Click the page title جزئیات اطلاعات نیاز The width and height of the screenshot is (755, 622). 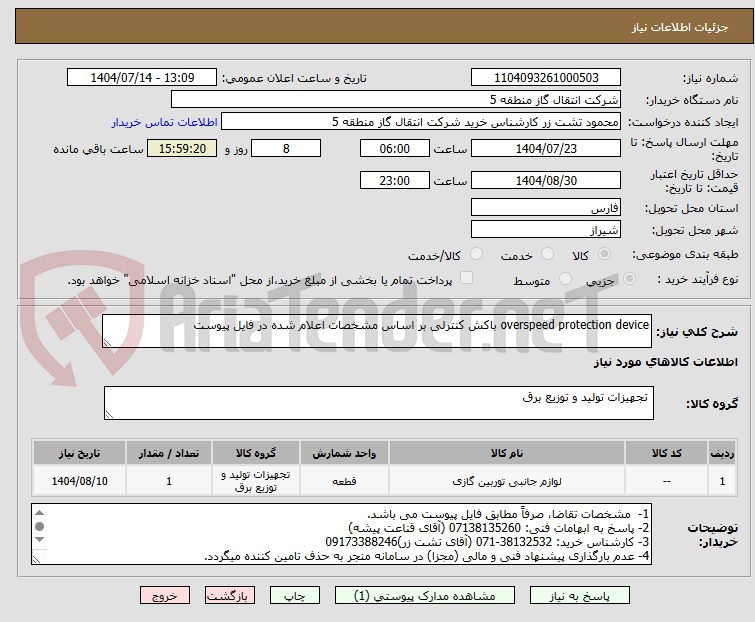[679, 27]
